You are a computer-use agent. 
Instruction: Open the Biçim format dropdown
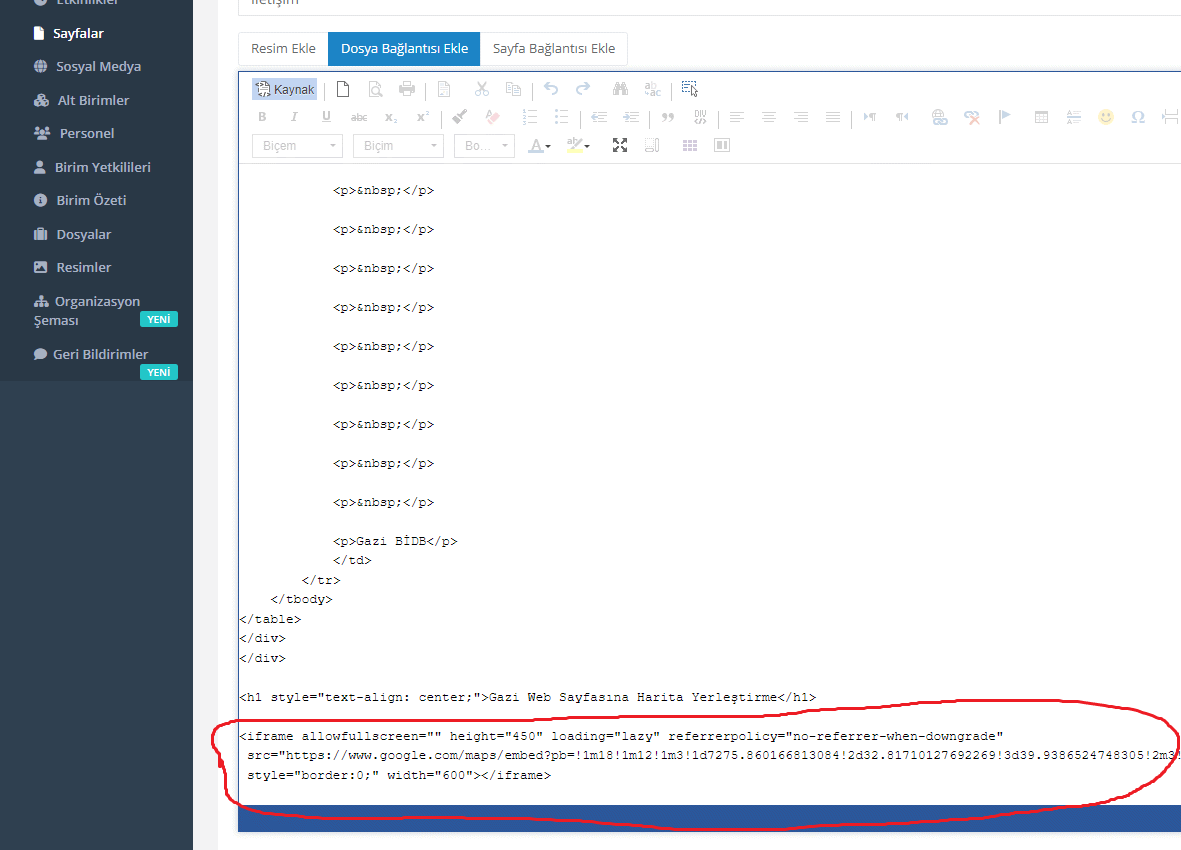(398, 146)
